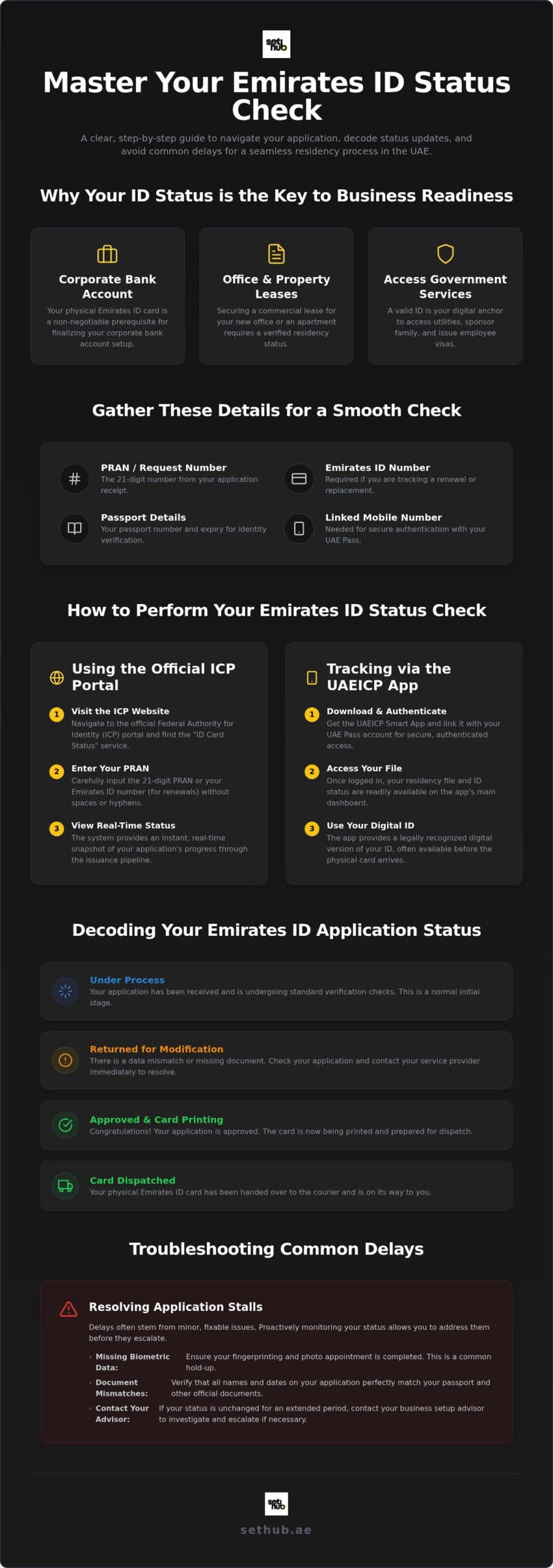
Task: Click the phone icon beside Linked Mobile Number
Action: coord(299,528)
